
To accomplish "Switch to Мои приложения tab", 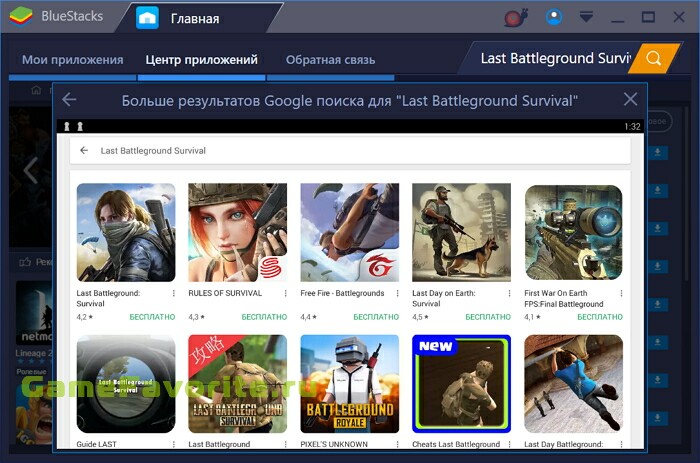I will click(72, 60).
